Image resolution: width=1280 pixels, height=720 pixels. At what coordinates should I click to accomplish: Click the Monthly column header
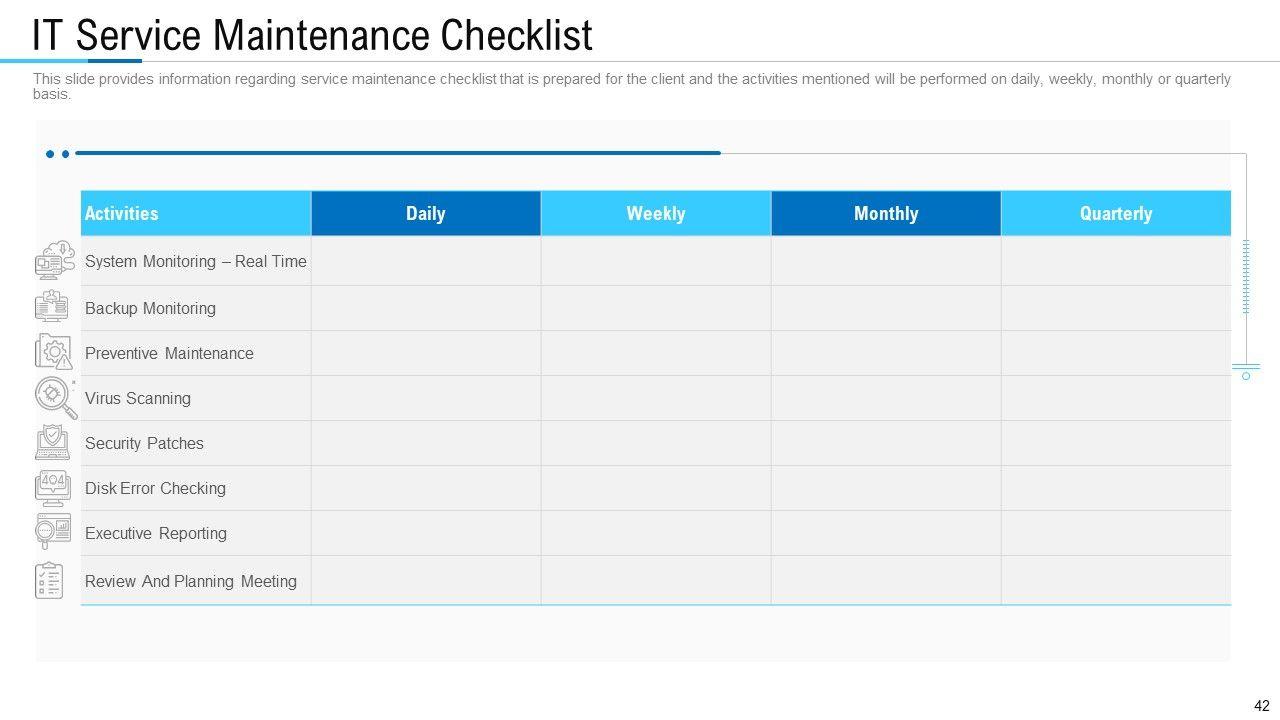coord(885,213)
